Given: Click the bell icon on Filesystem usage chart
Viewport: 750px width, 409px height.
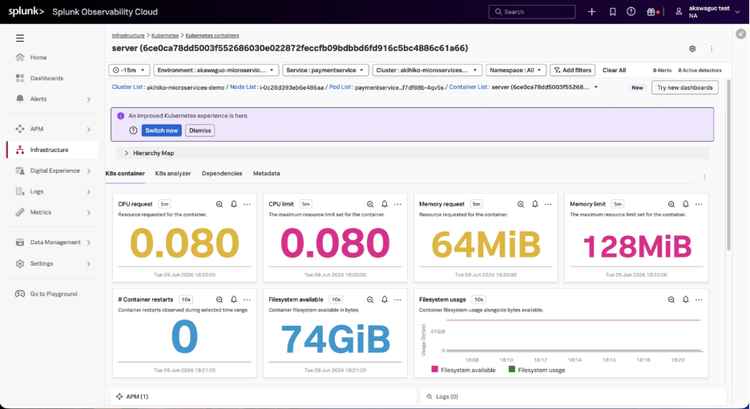Looking at the screenshot, I should coord(685,299).
